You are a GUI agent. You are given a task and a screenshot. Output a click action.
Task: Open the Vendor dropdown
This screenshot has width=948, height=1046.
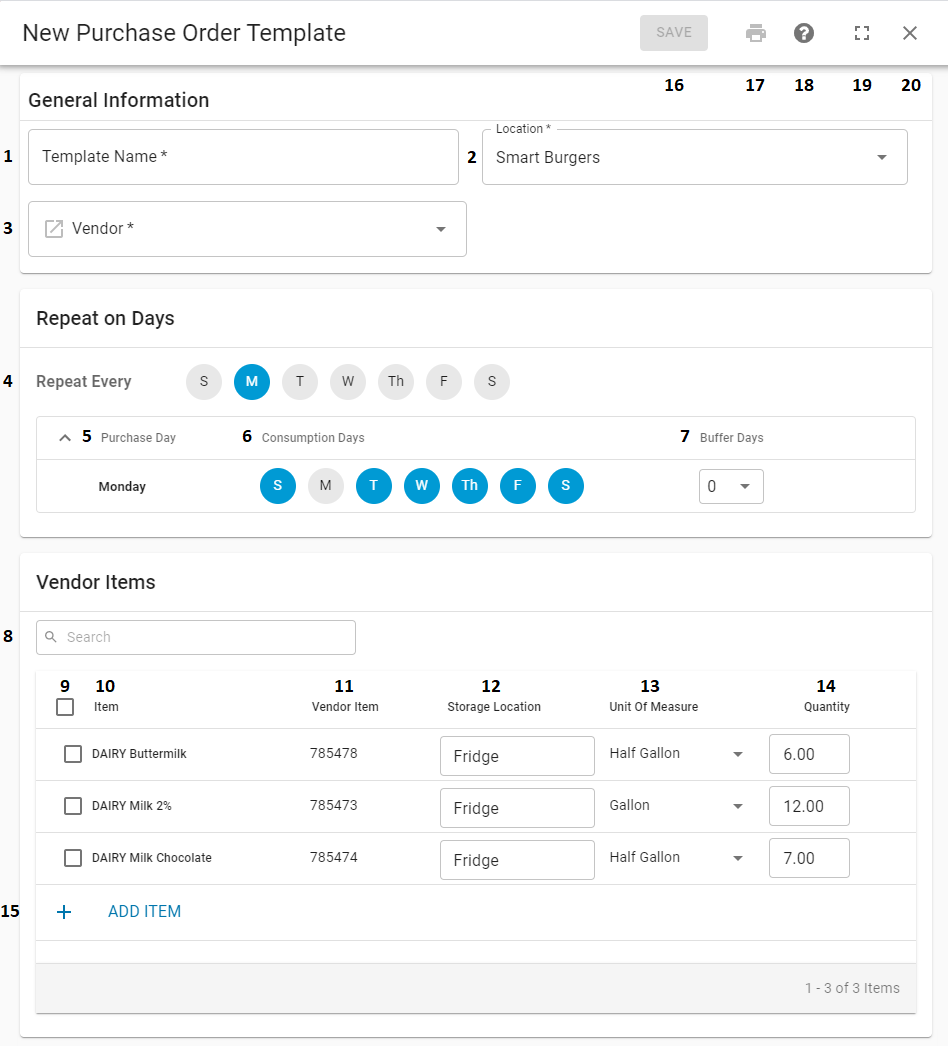tap(248, 229)
